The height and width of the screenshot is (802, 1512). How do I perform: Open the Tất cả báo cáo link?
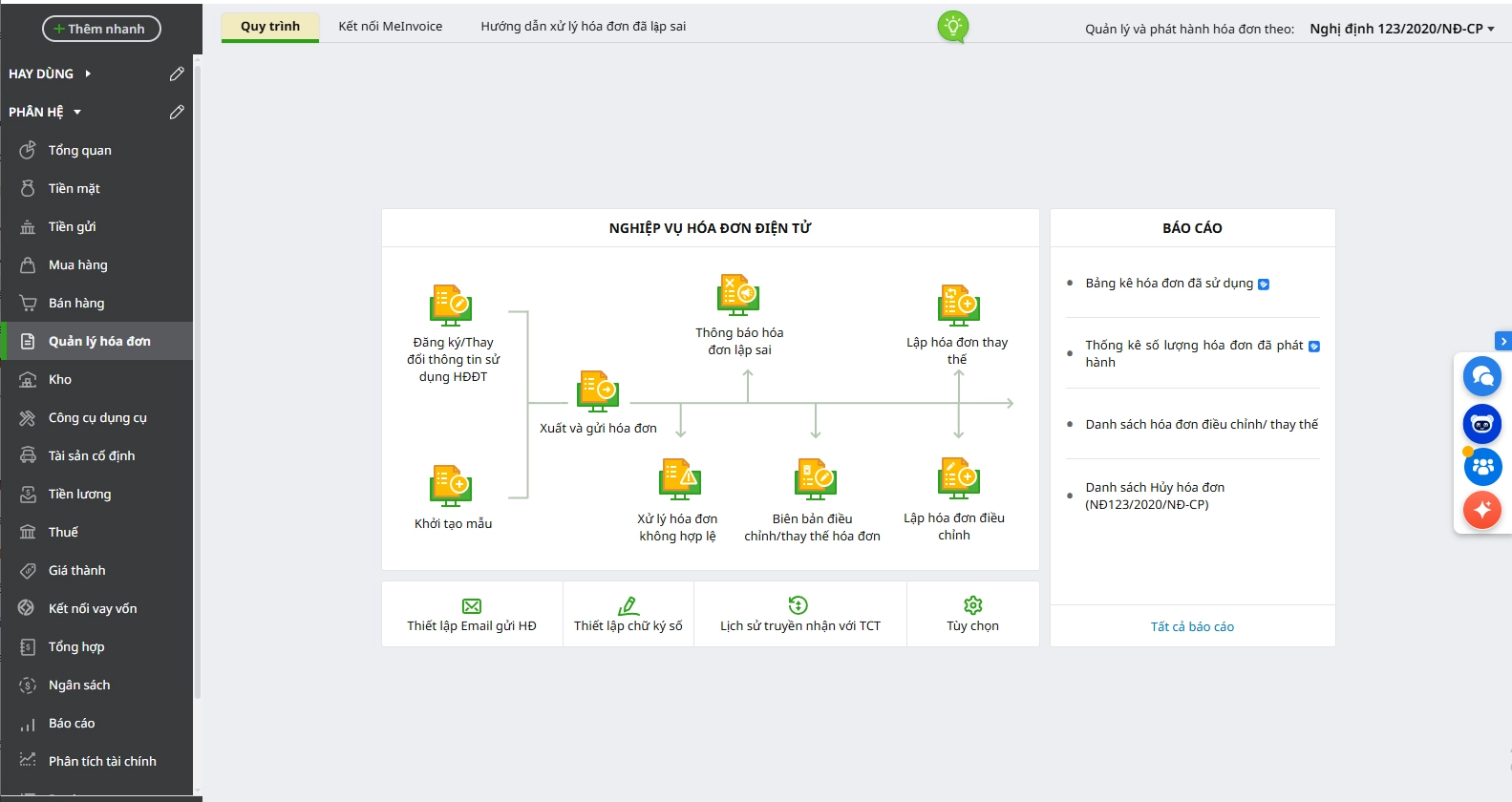coord(1192,627)
